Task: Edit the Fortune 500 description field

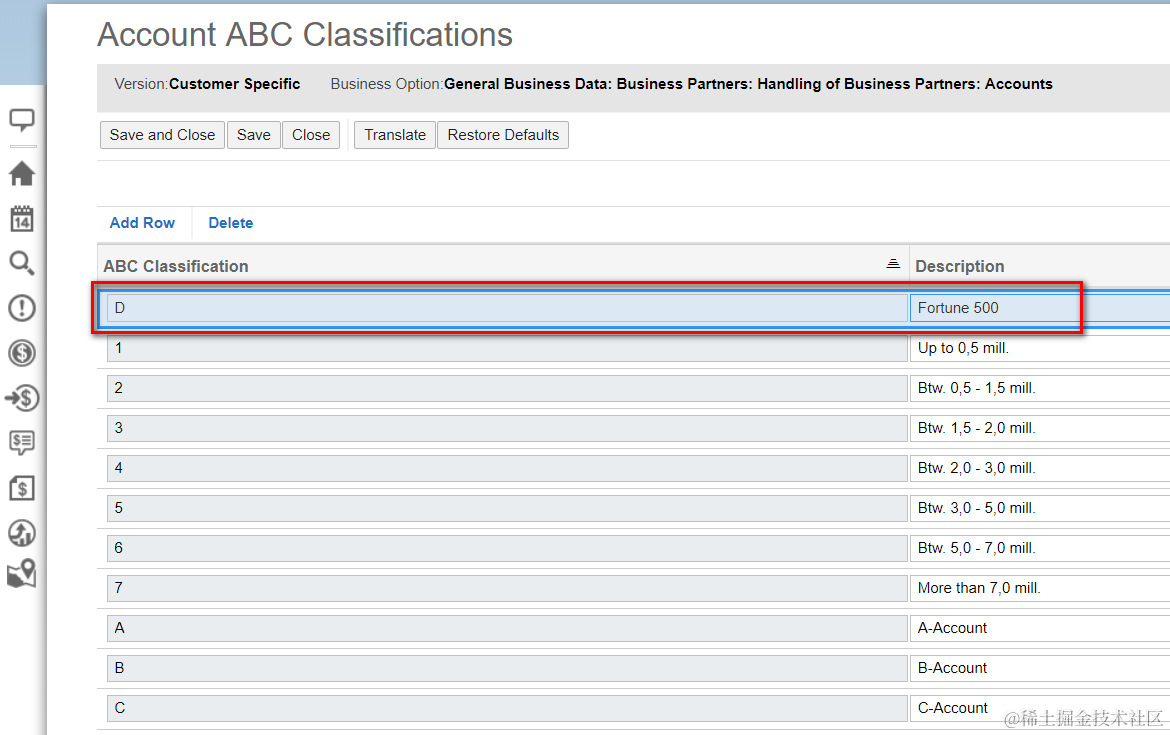Action: coord(1039,308)
